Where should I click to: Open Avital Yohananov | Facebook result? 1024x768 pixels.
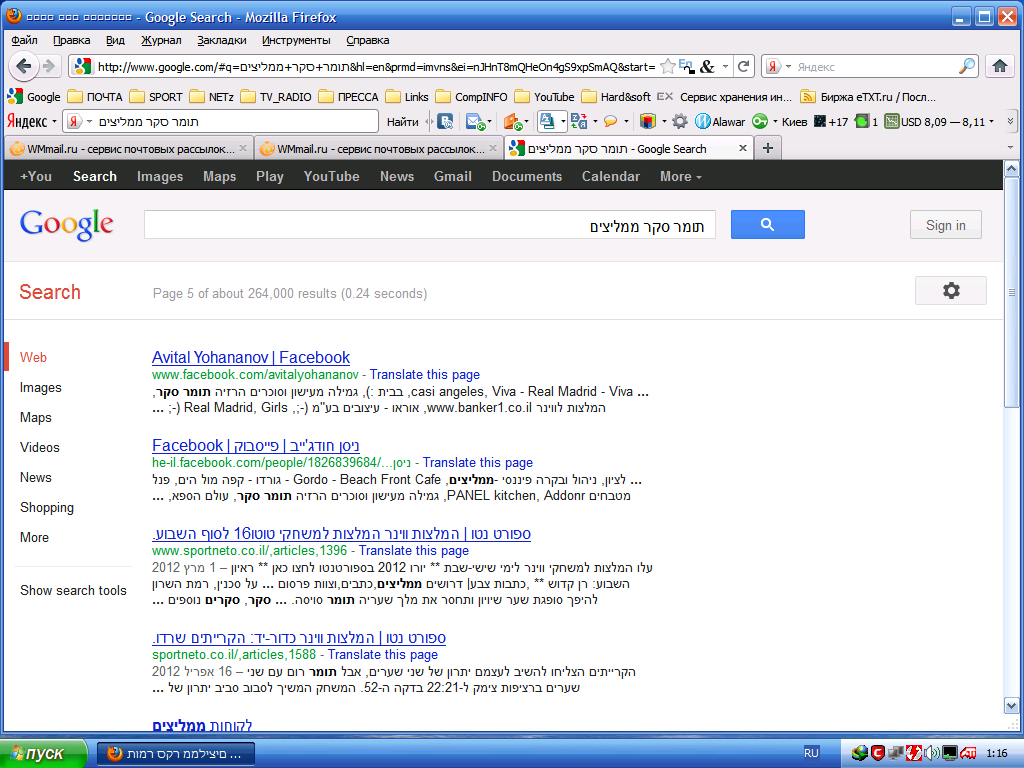tap(251, 357)
